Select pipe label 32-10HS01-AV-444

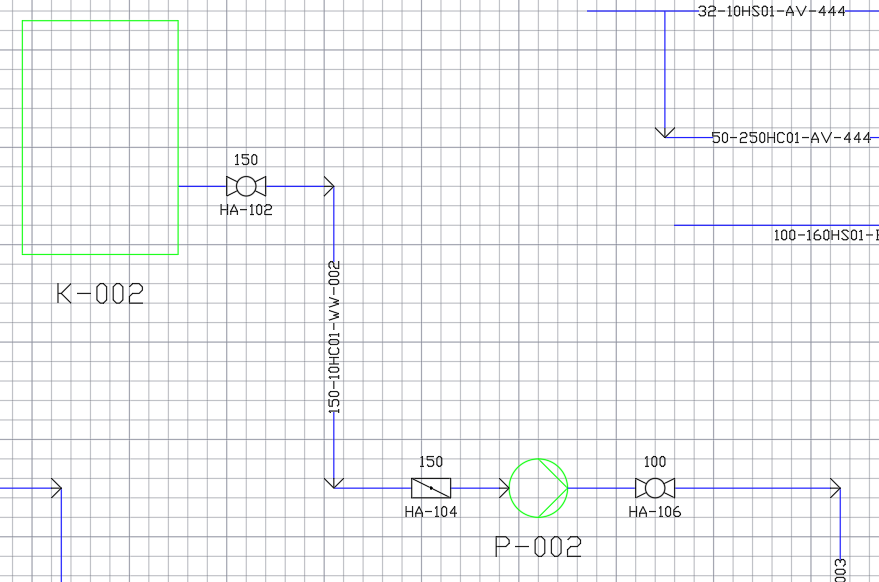[x=772, y=11]
